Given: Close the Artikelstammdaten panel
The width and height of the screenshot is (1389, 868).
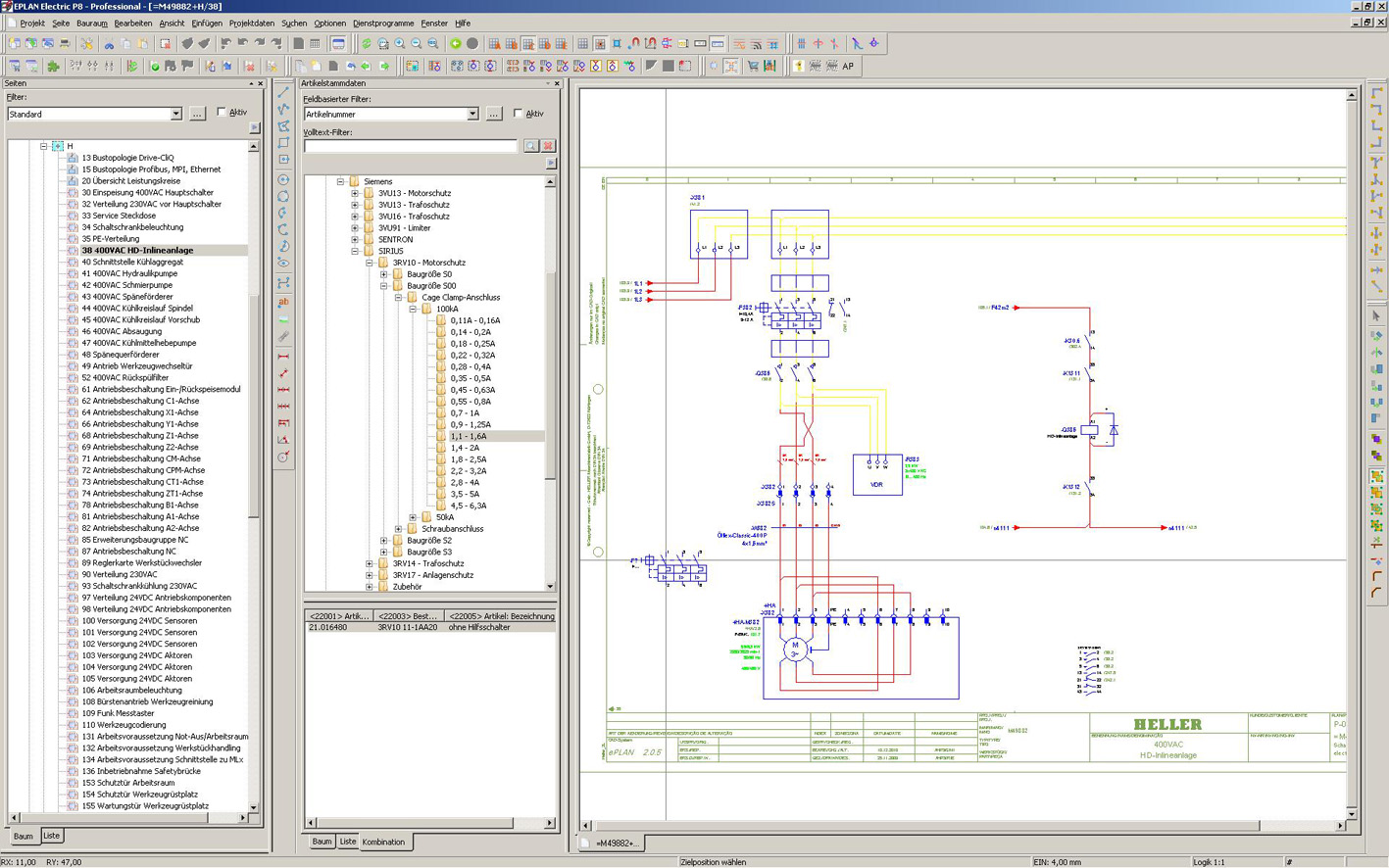Looking at the screenshot, I should tap(557, 84).
